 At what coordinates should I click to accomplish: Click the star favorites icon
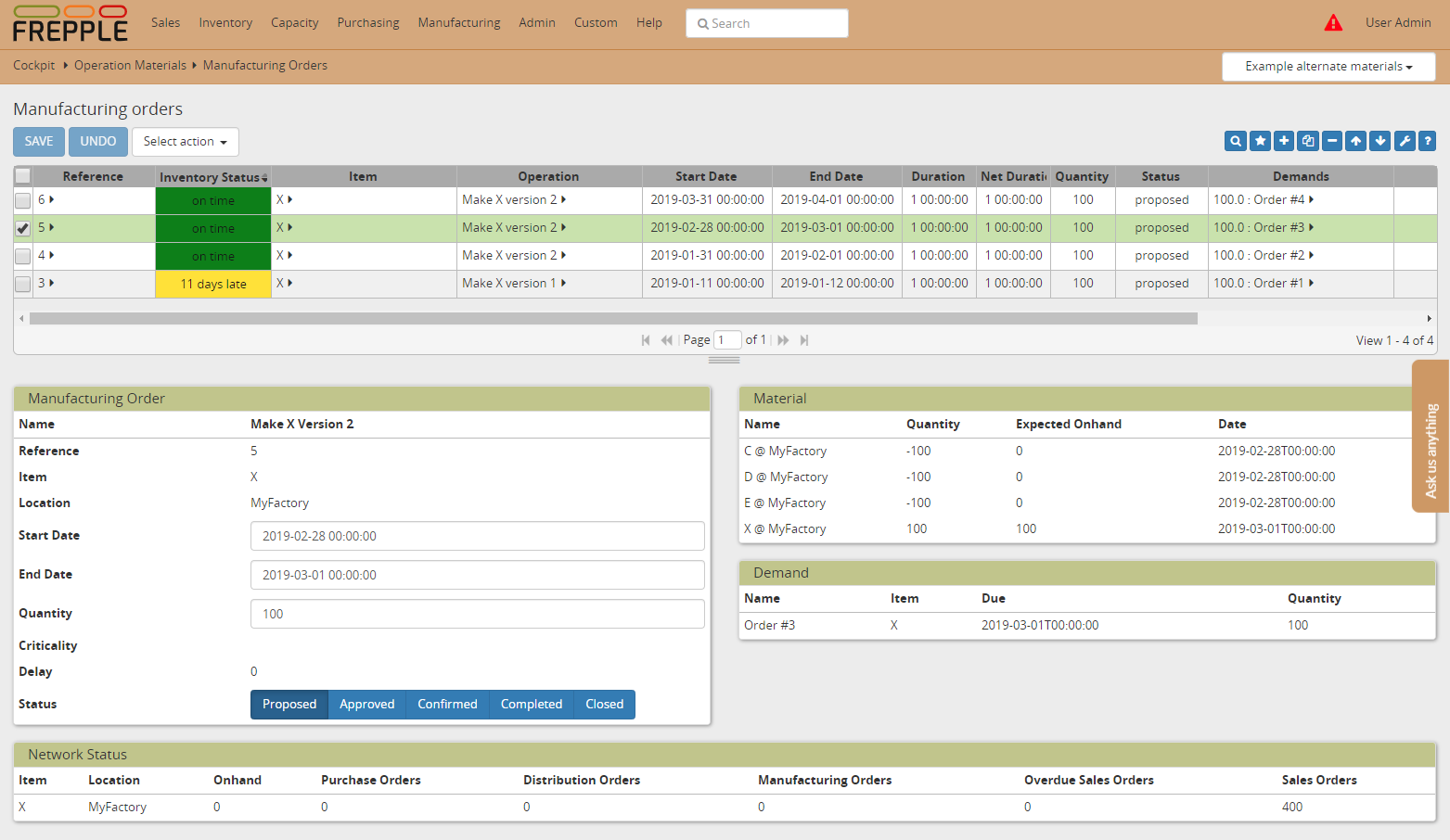(1260, 141)
